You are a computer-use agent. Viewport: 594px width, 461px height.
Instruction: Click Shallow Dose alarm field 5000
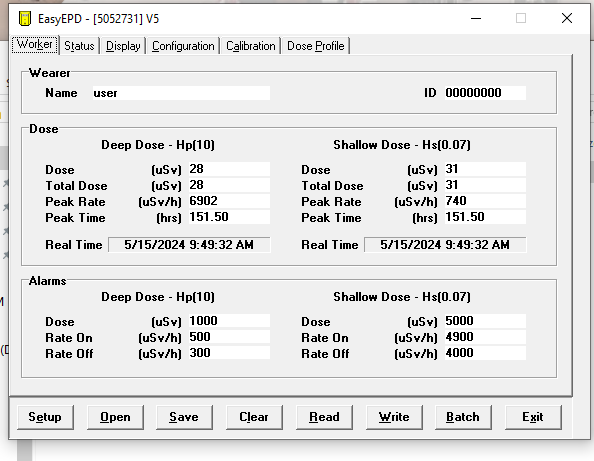click(x=485, y=321)
